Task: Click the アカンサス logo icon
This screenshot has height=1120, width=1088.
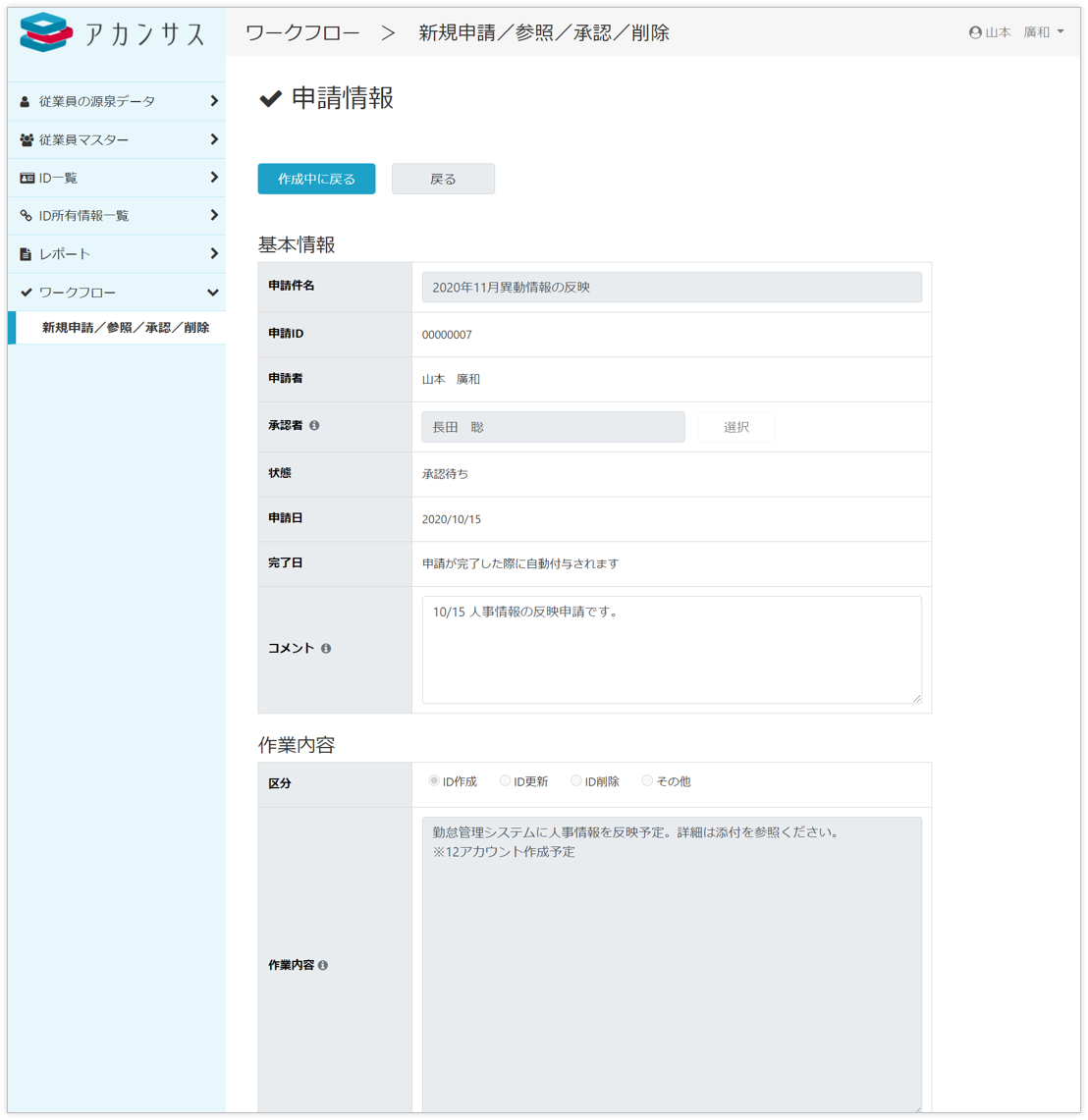Action: [x=46, y=32]
